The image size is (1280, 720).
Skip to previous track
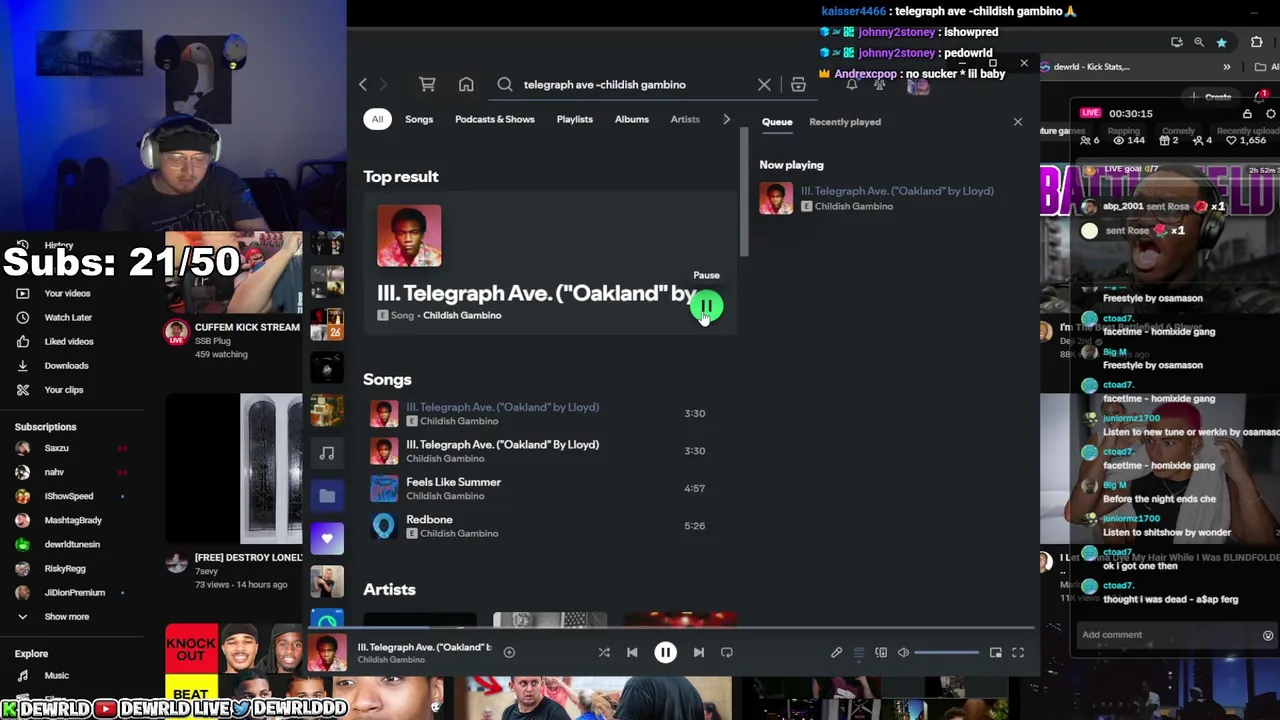[x=632, y=652]
